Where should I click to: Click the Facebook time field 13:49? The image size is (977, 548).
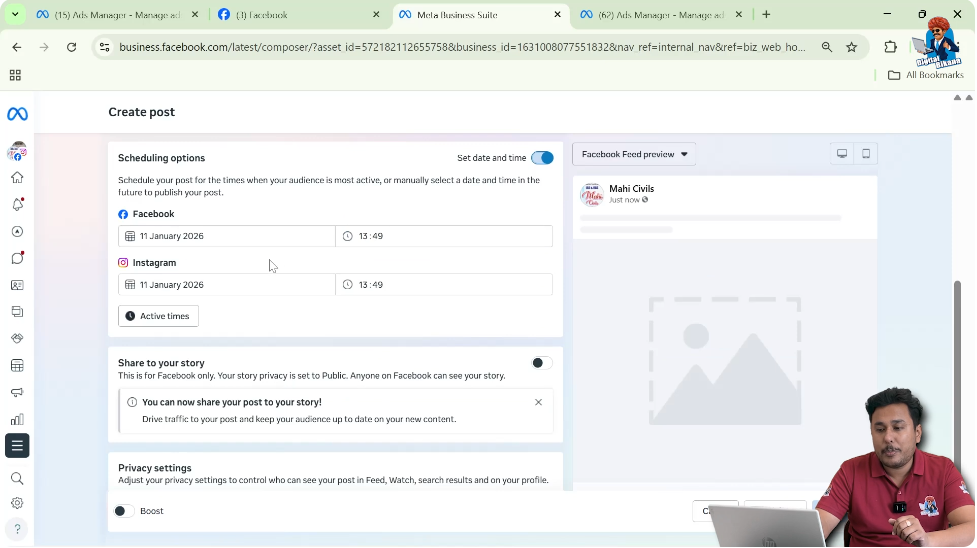(x=444, y=236)
